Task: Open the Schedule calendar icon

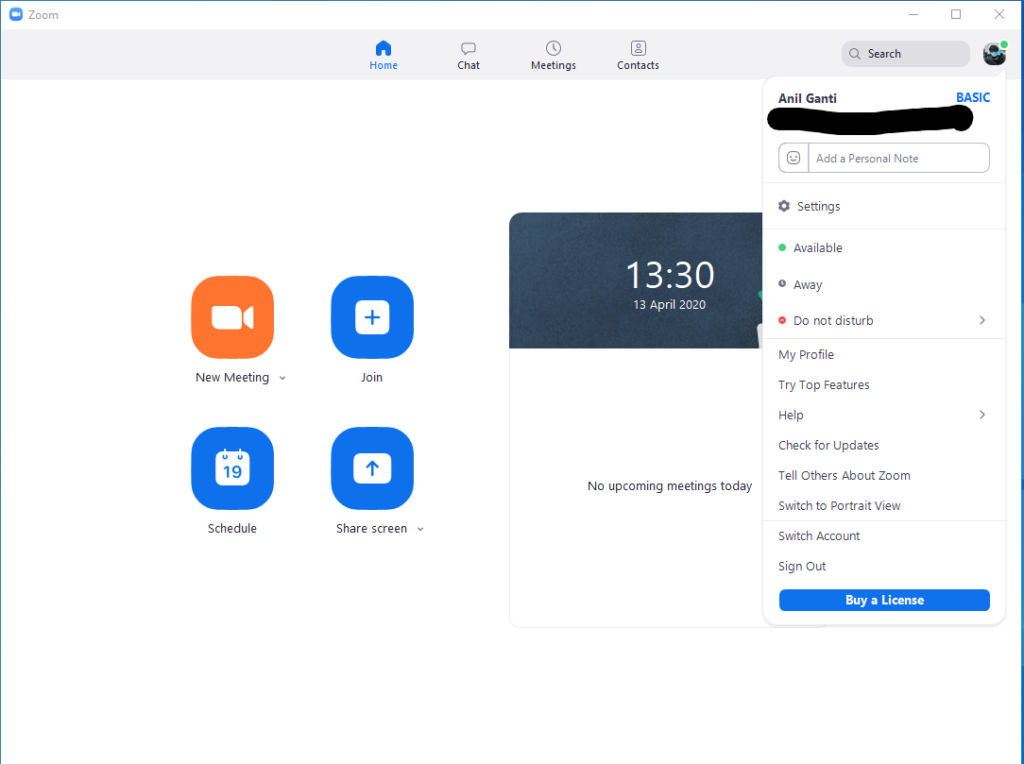Action: 232,468
